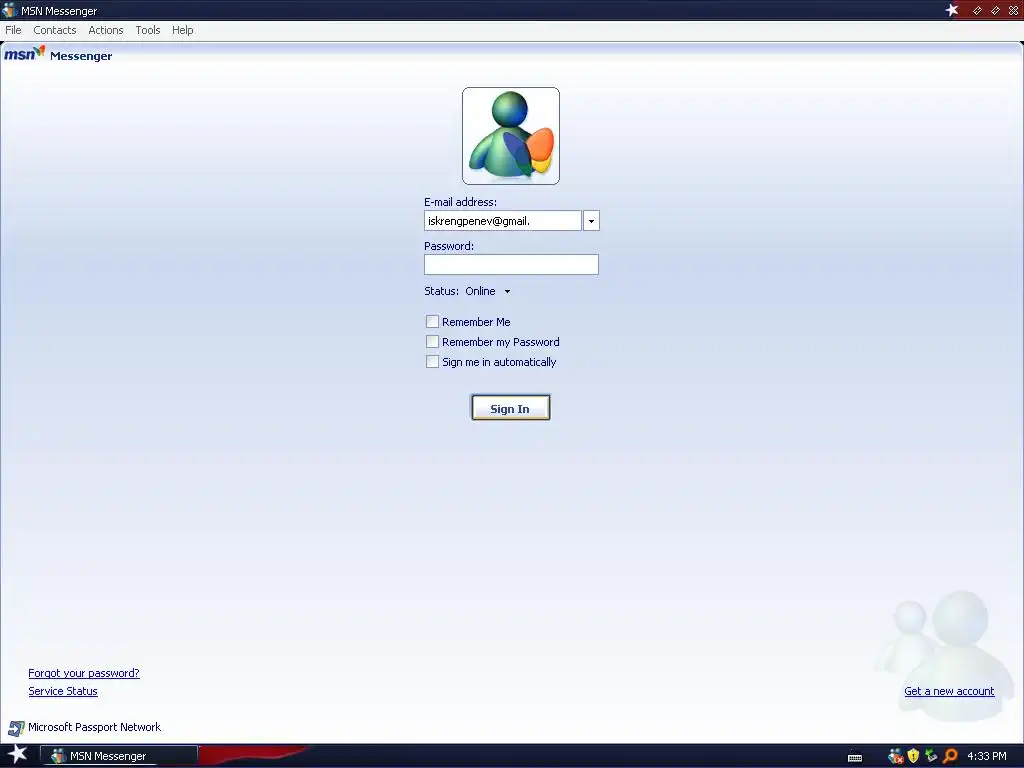The height and width of the screenshot is (768, 1024).
Task: Open the star Start button on taskbar
Action: tap(18, 754)
